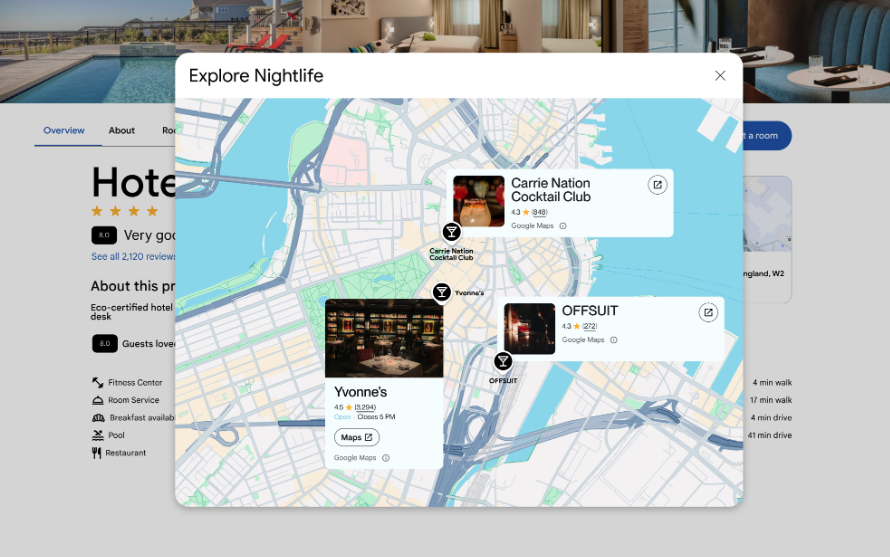The image size is (890, 557).
Task: Open Carrie Nation 848 reviews count
Action: point(539,212)
